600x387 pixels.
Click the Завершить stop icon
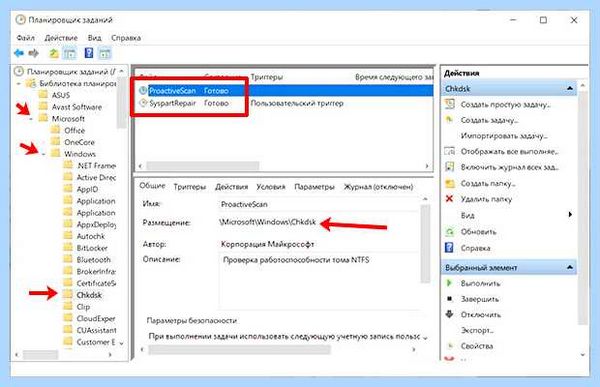pyautogui.click(x=450, y=299)
